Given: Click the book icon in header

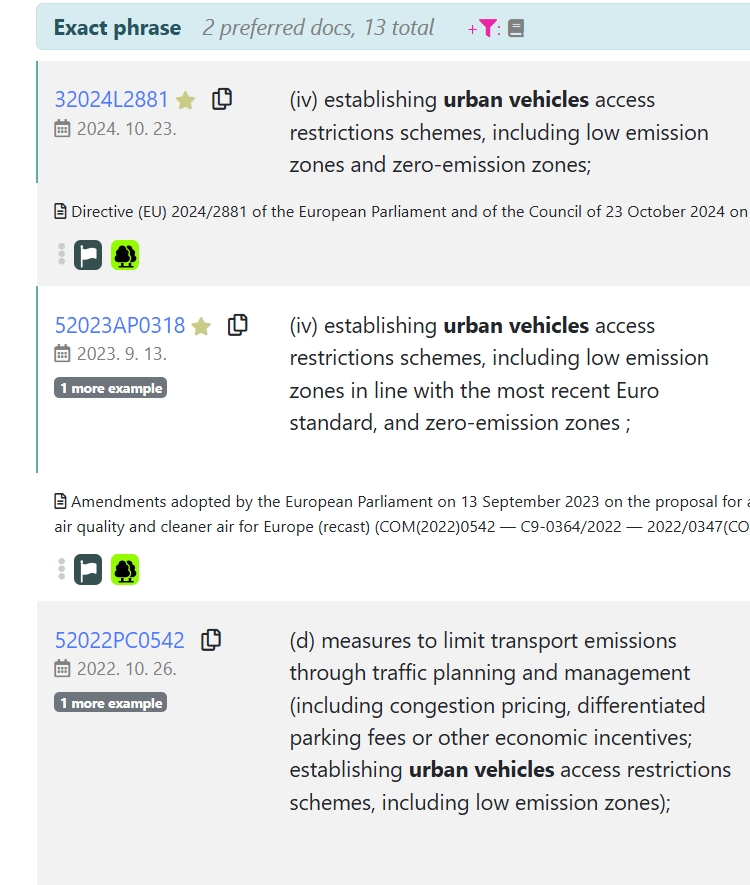Looking at the screenshot, I should tap(516, 28).
